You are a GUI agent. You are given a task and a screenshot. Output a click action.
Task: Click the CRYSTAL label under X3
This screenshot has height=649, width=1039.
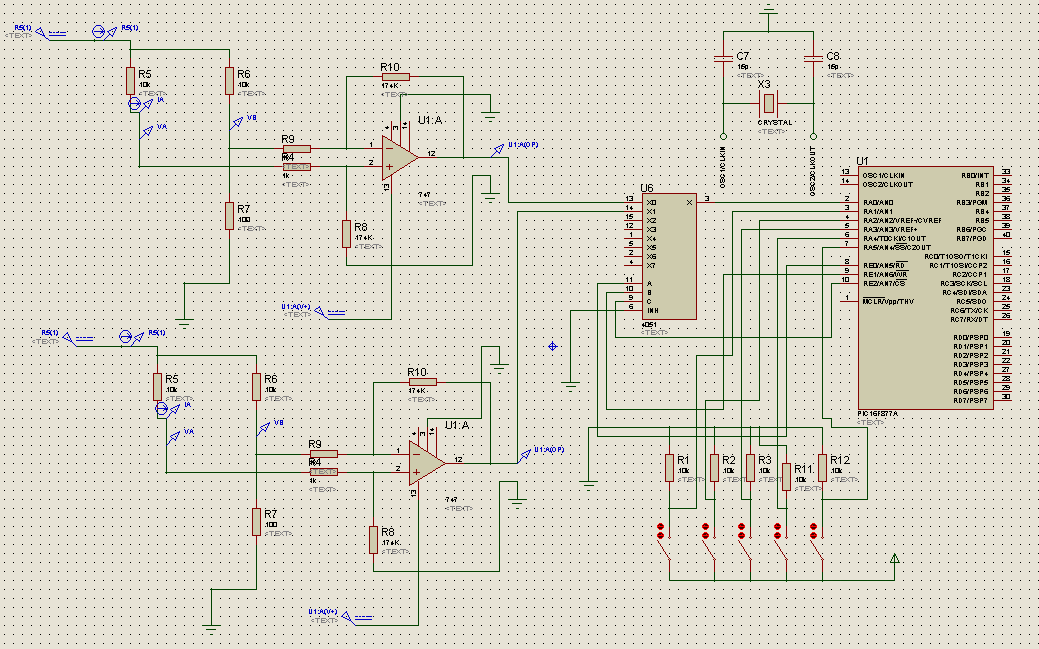[775, 123]
